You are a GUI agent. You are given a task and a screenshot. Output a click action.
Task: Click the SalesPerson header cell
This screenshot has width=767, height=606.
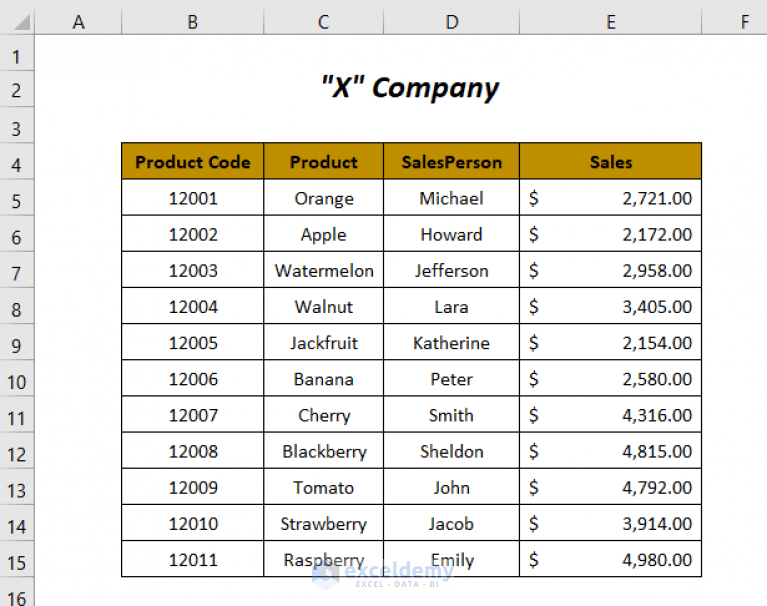(451, 161)
